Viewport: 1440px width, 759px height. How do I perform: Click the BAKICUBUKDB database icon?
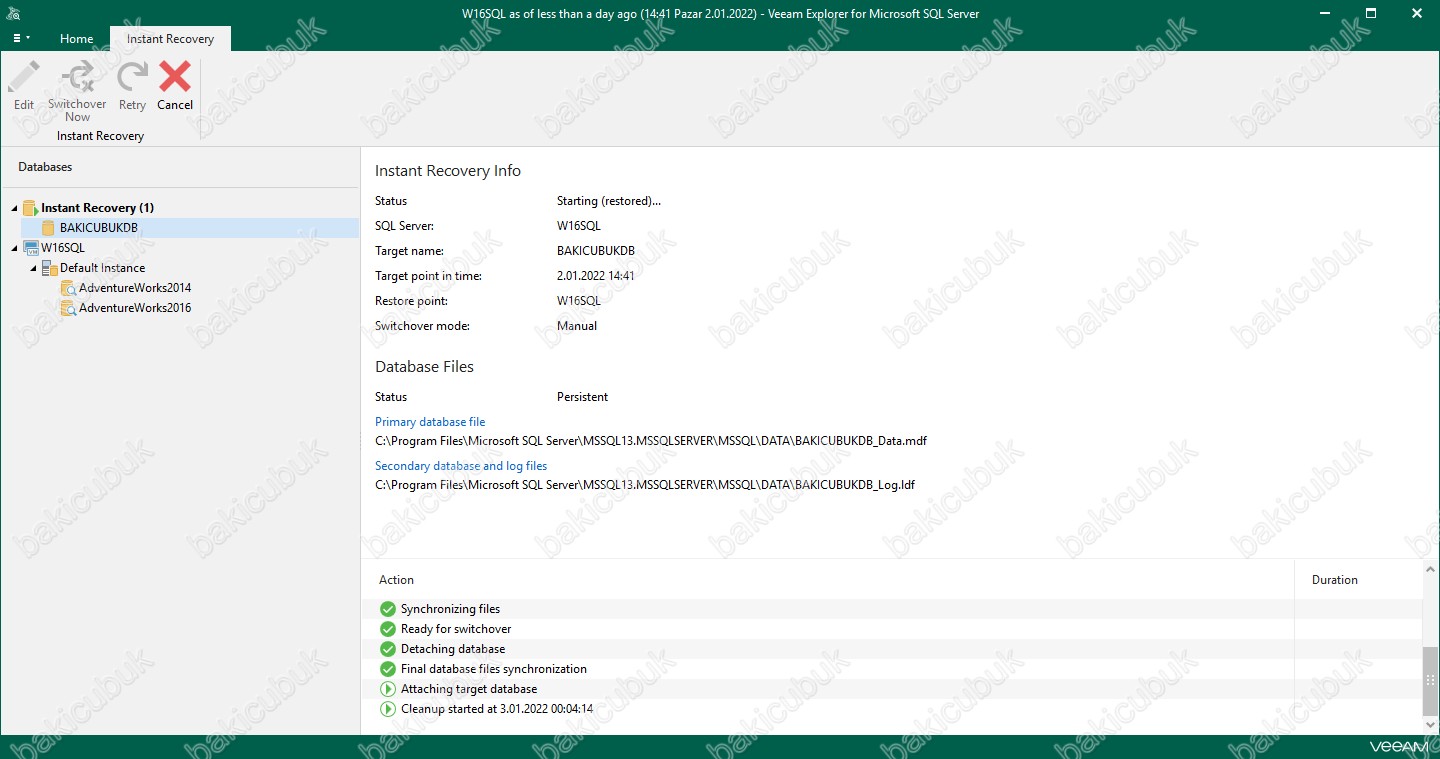click(48, 228)
